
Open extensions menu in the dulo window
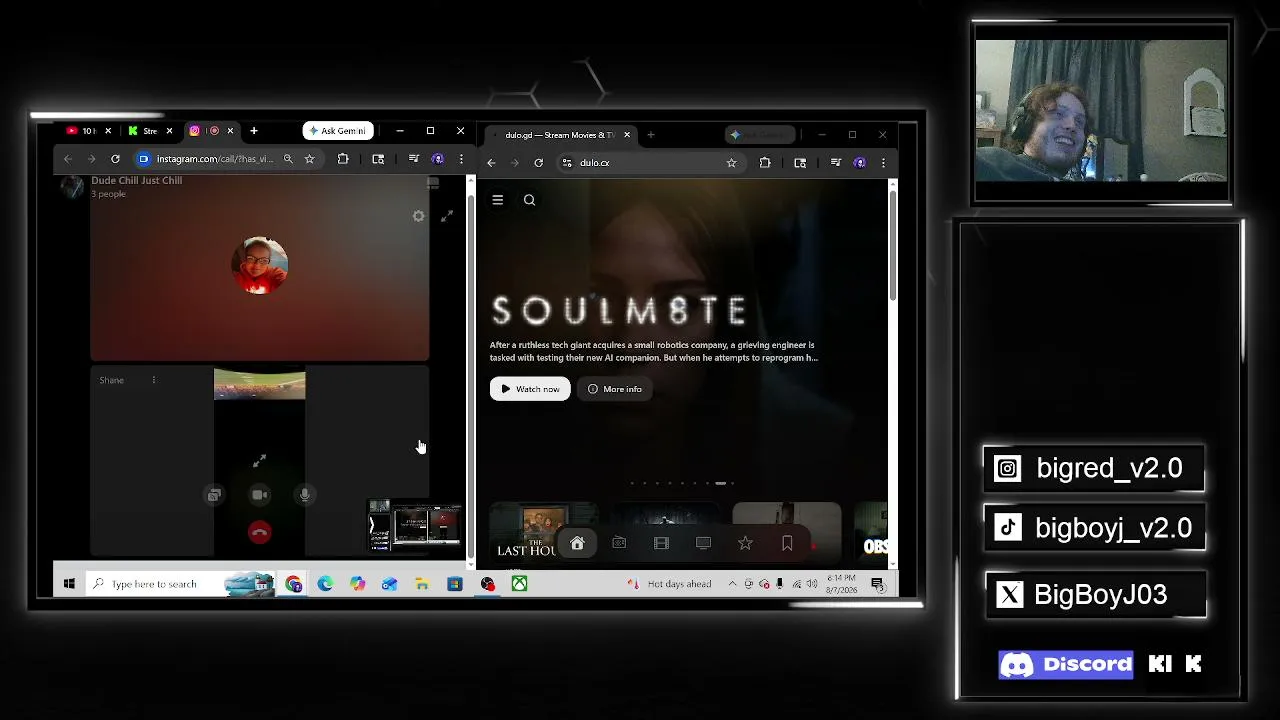[x=765, y=163]
